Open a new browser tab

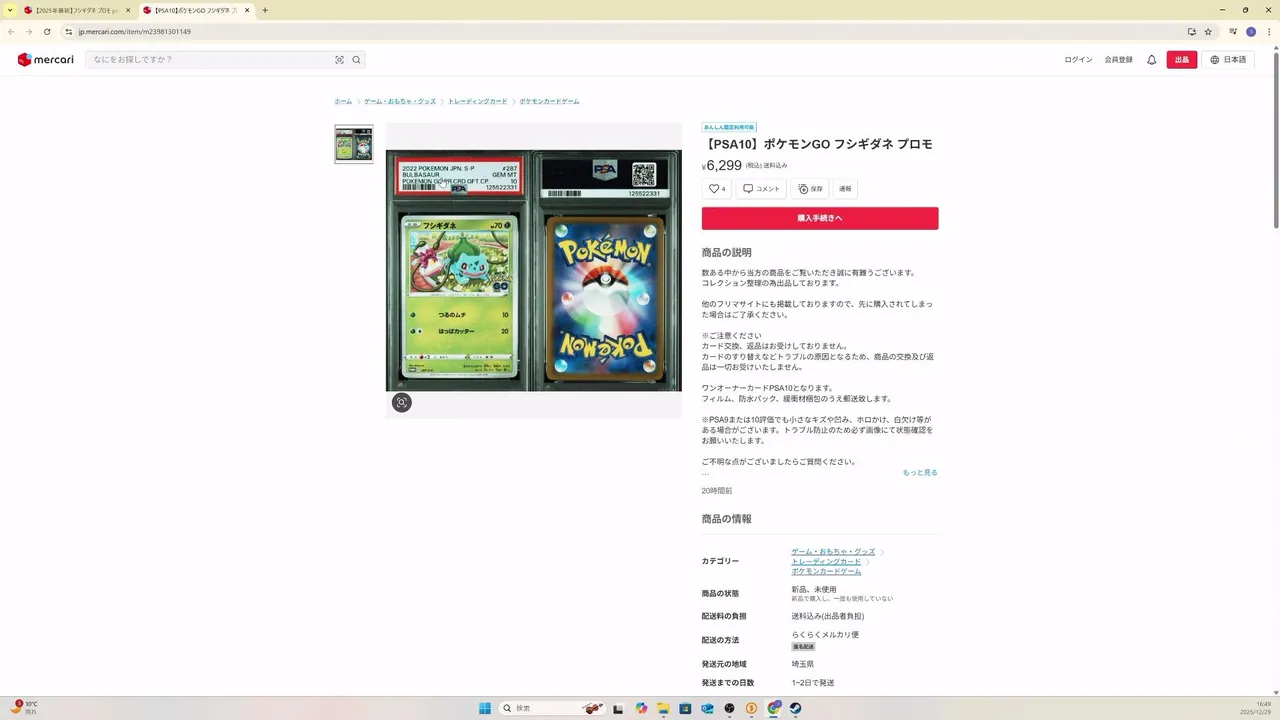click(265, 10)
